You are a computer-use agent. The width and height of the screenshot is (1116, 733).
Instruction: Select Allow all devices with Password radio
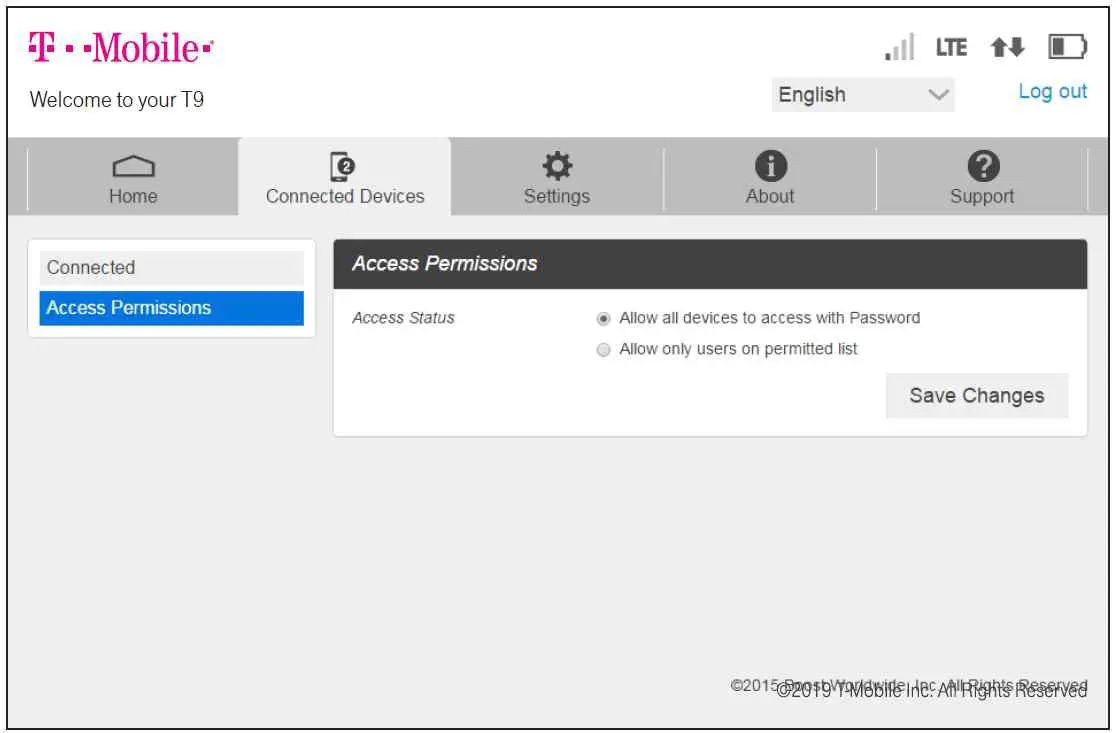click(603, 319)
